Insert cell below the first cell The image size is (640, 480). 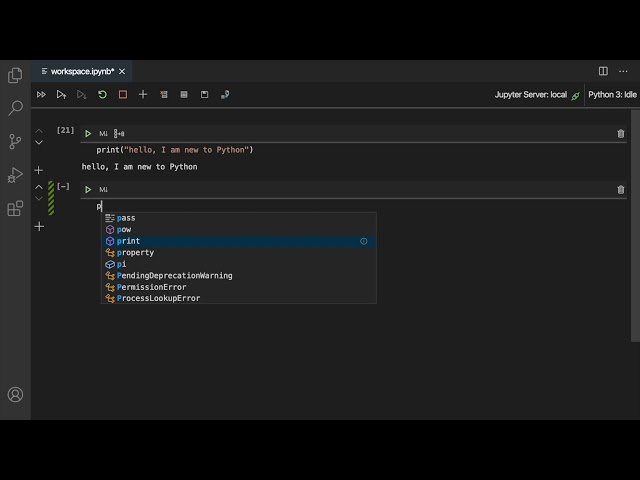[x=39, y=170]
